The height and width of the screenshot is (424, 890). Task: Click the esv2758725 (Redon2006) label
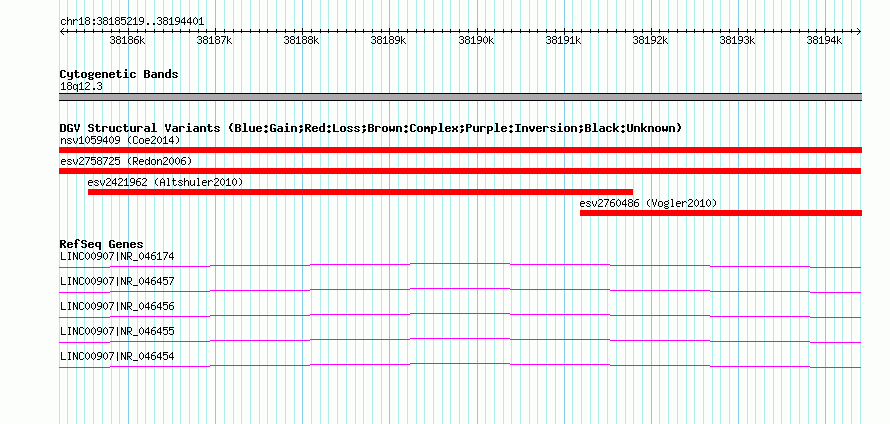(126, 161)
